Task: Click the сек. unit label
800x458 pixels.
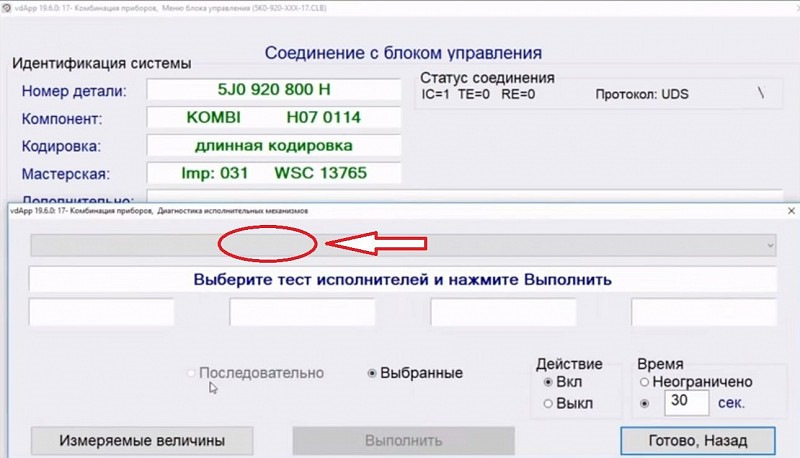Action: (732, 403)
